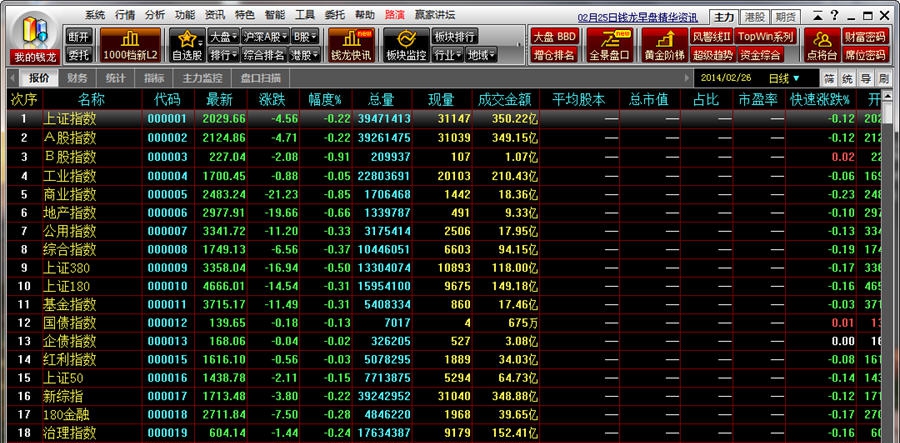Select the 治理指数 row name
This screenshot has height=443, width=900.
click(x=69, y=433)
